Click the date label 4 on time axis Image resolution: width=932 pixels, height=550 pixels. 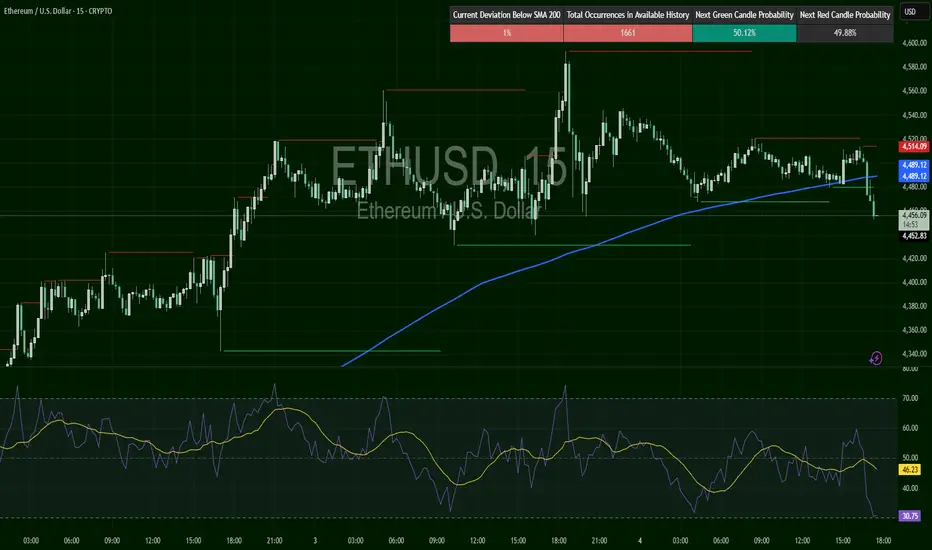(x=640, y=540)
